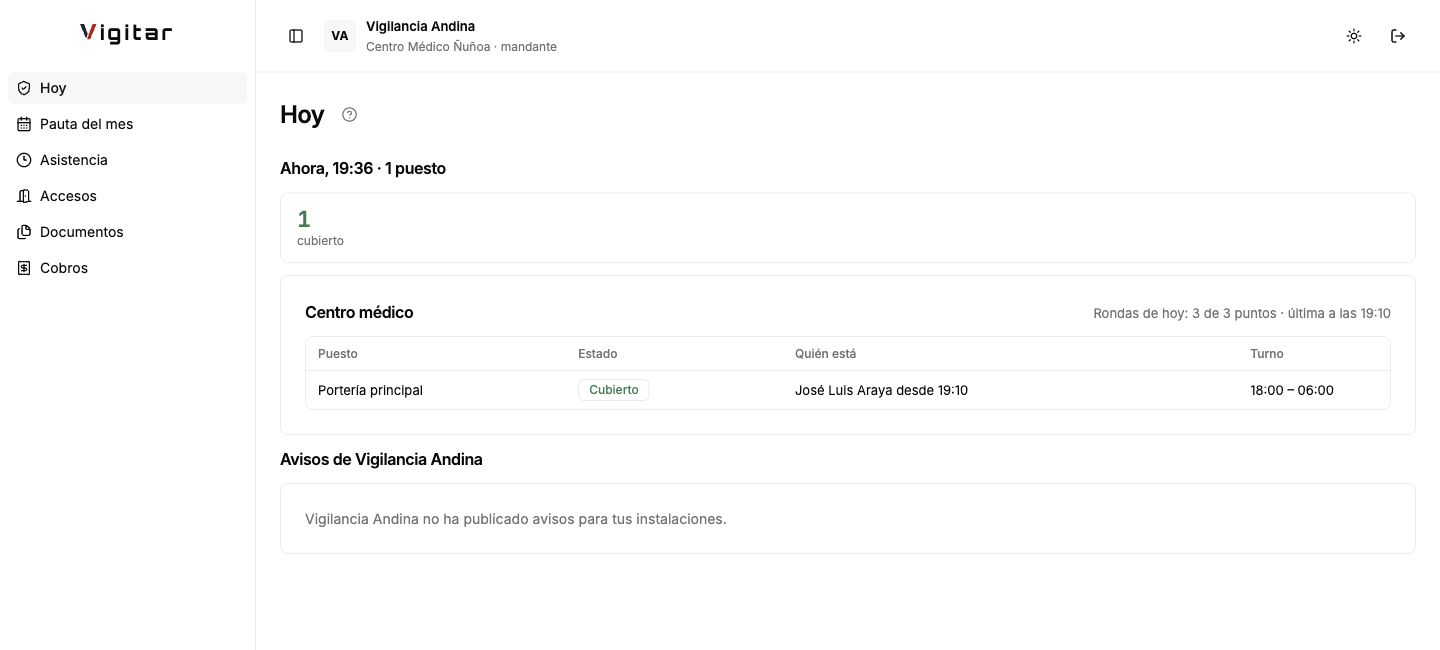Click the '18:00 – 06:00' shift time

1292,390
